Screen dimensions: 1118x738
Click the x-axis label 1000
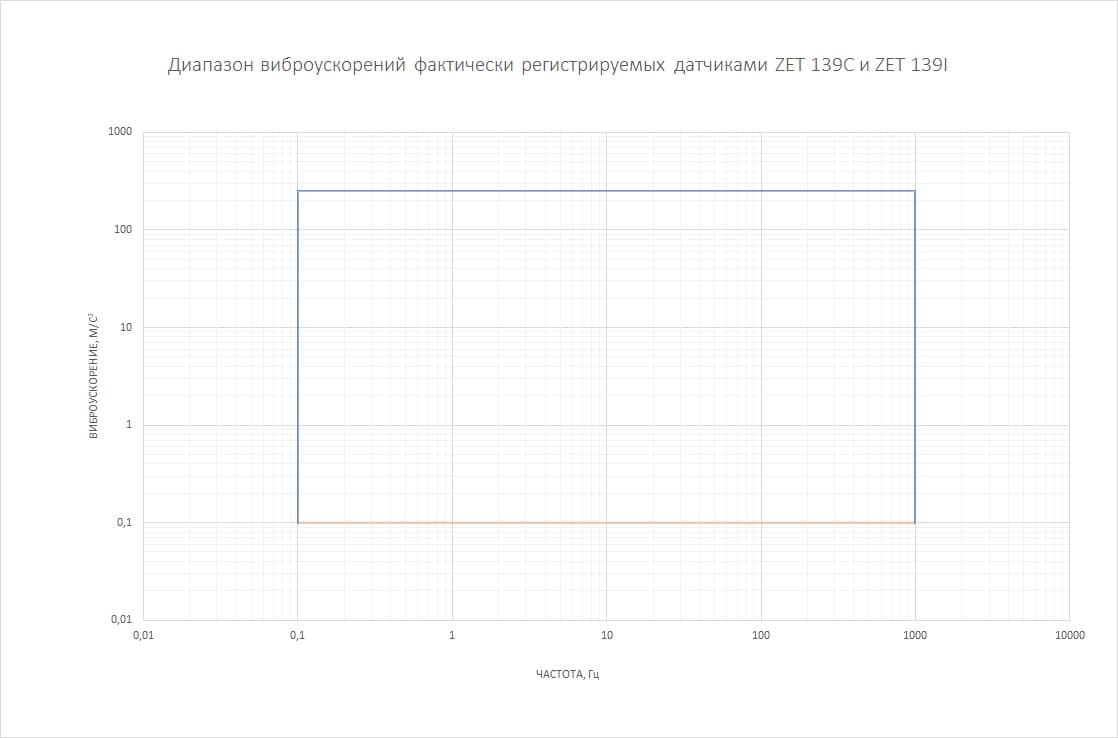915,635
